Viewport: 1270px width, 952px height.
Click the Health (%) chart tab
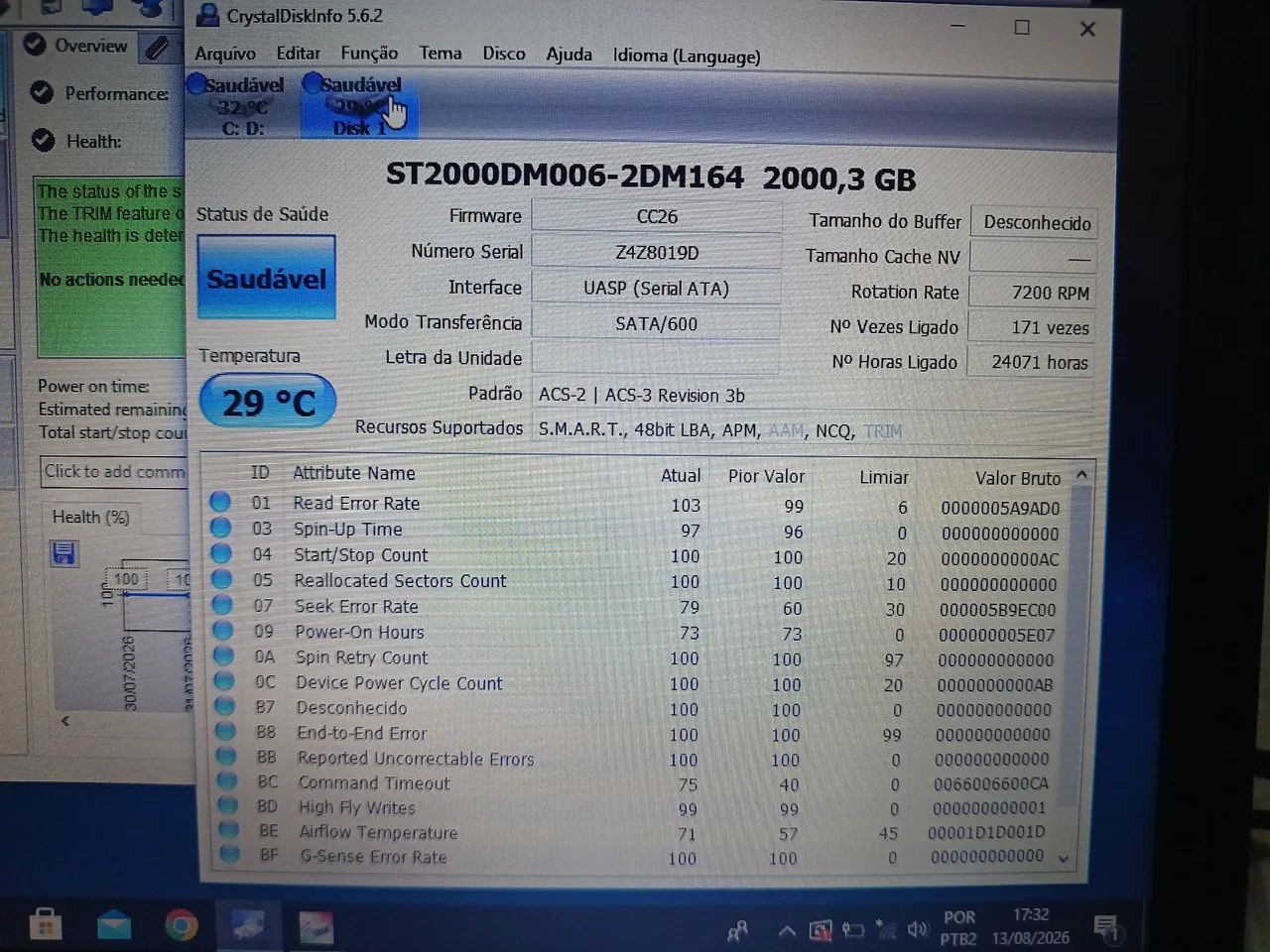(90, 517)
